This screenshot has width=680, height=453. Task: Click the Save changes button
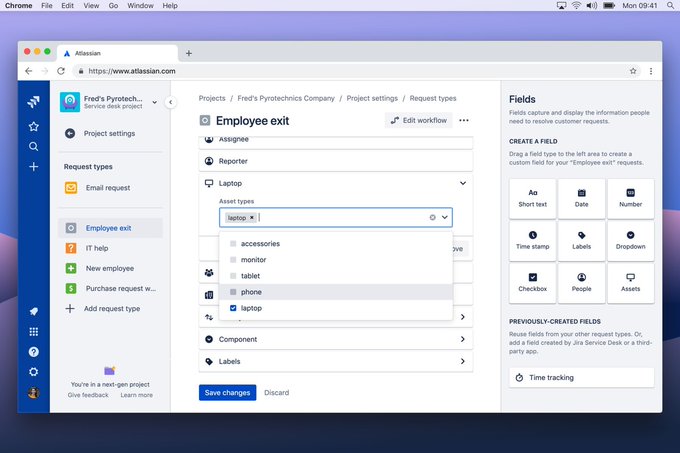227,392
